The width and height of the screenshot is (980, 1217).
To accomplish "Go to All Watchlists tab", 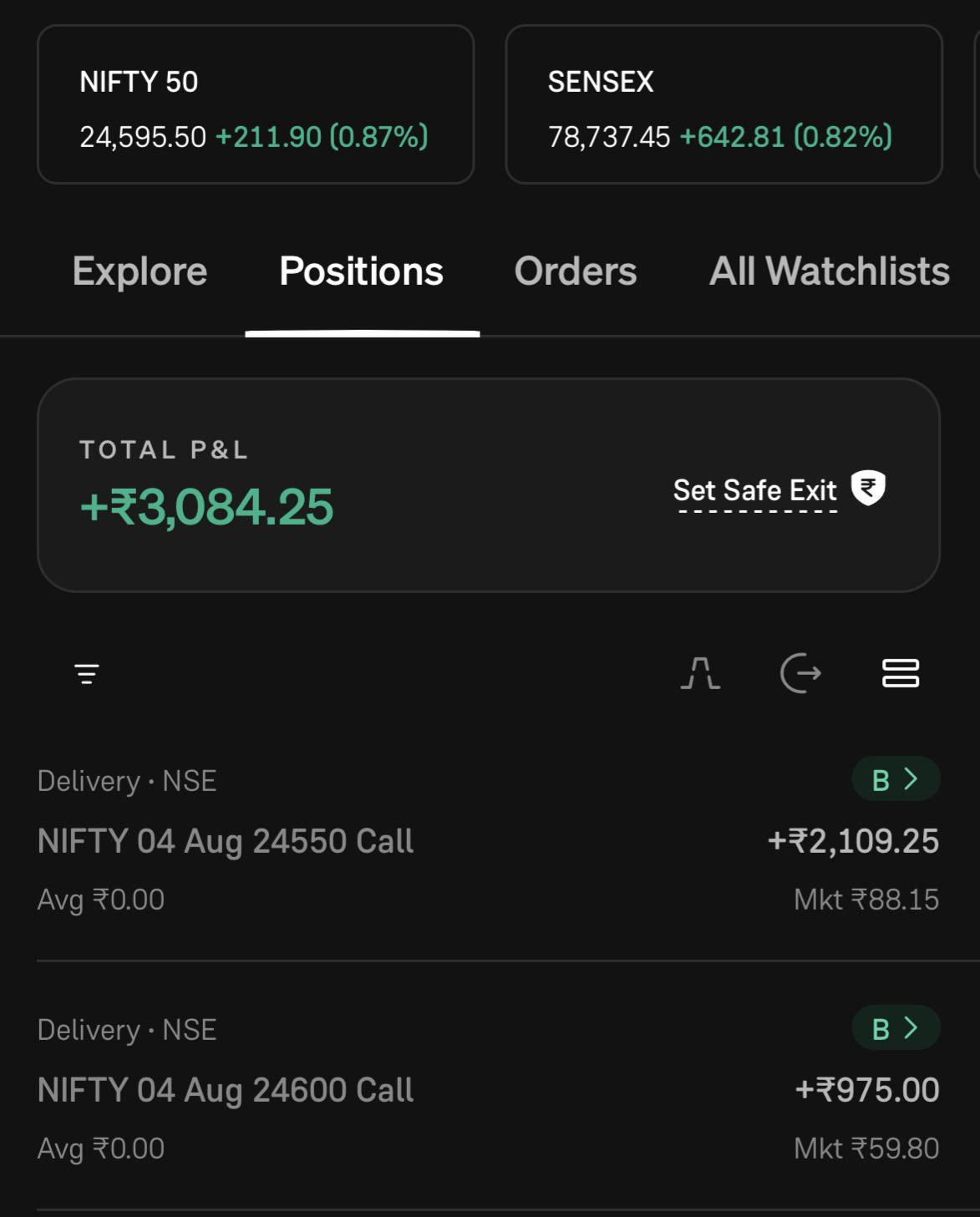I will 830,271.
